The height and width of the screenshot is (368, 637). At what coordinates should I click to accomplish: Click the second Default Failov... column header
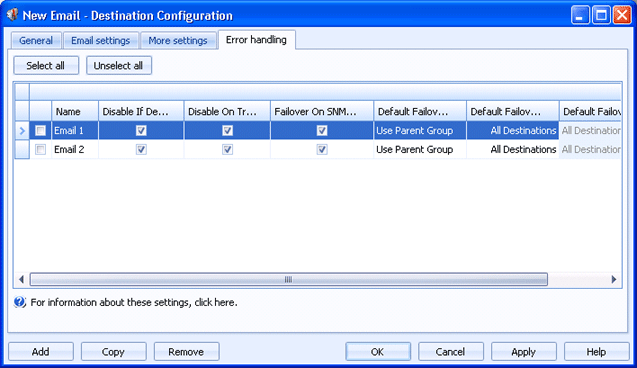click(x=513, y=111)
